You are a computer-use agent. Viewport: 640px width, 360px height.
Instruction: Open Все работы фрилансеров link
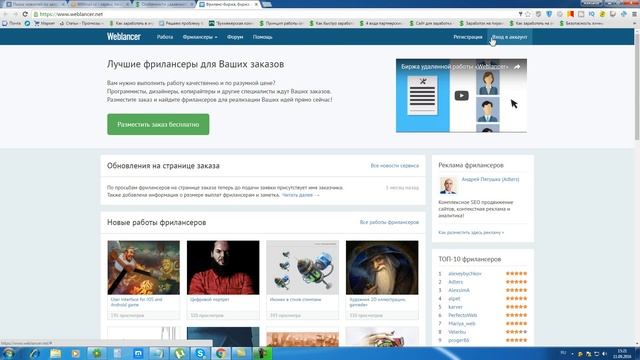(x=389, y=222)
